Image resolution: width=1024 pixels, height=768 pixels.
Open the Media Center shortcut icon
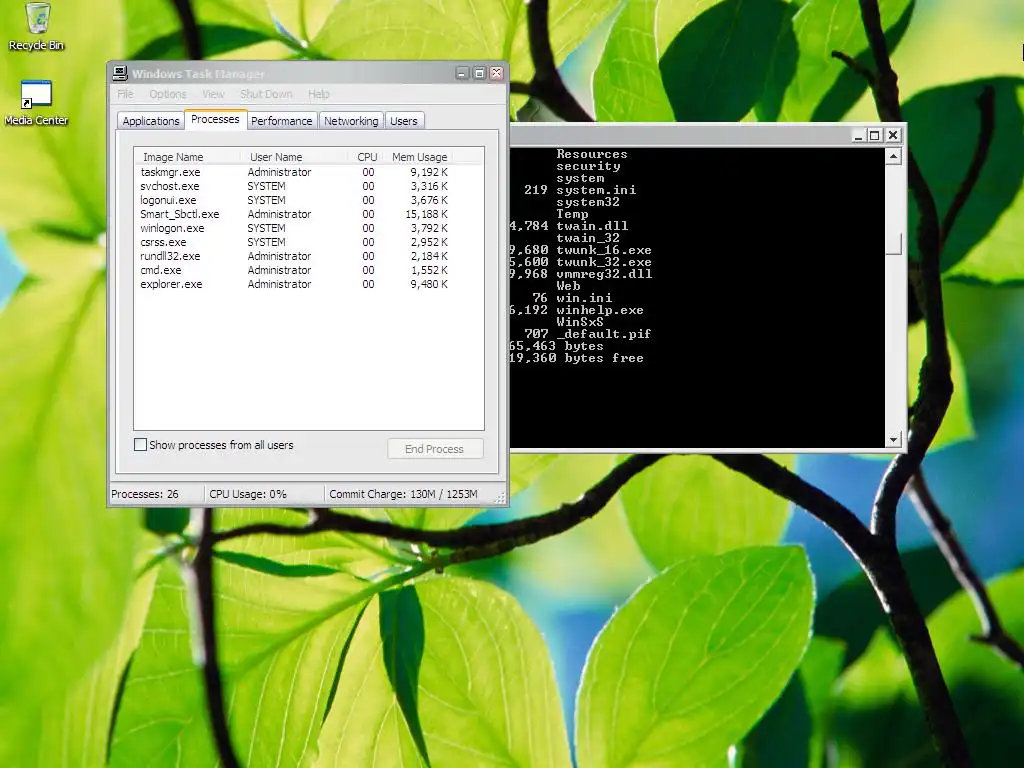click(x=36, y=103)
